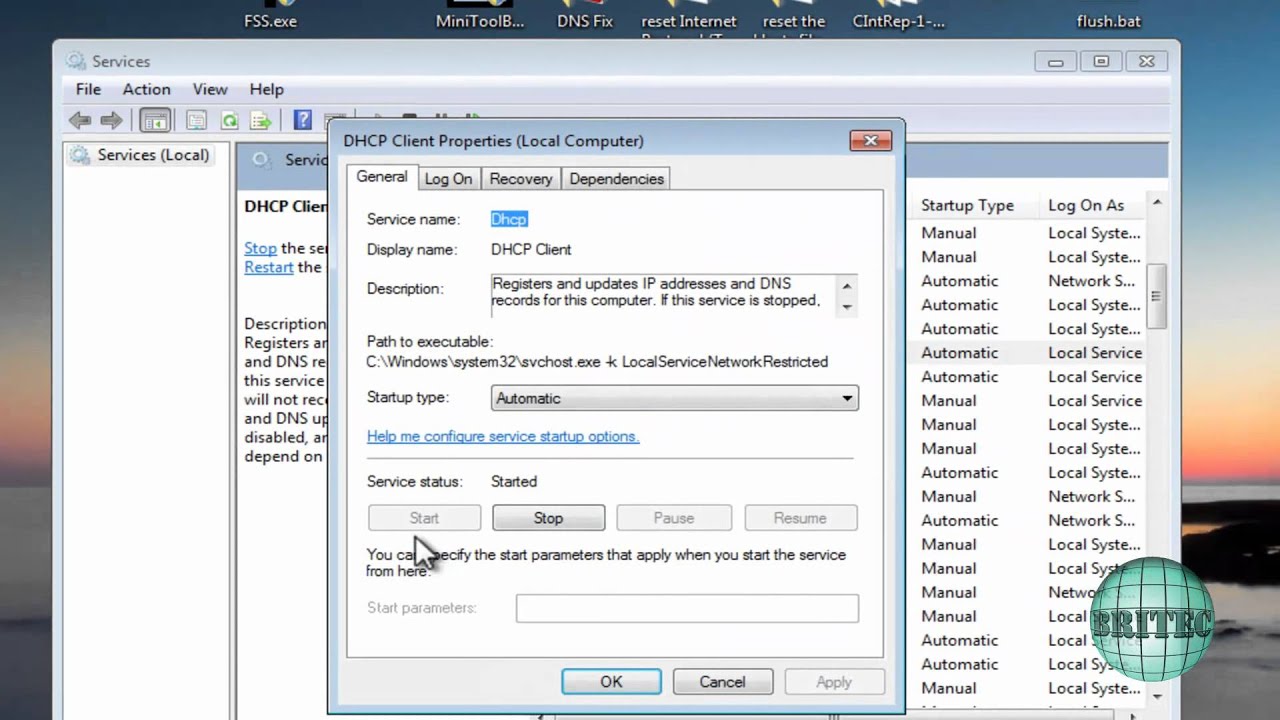
Task: Open the MiniToolB... desktop icon
Action: point(480,21)
